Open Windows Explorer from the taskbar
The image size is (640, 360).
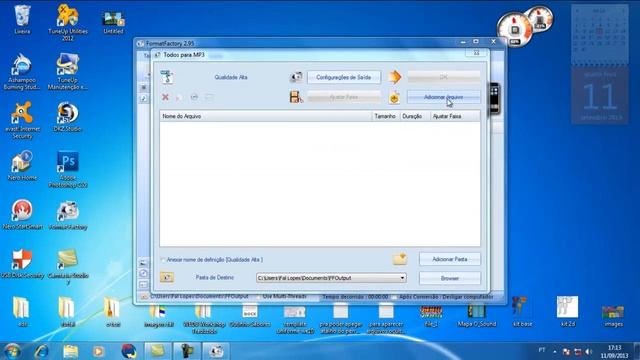[x=70, y=351]
